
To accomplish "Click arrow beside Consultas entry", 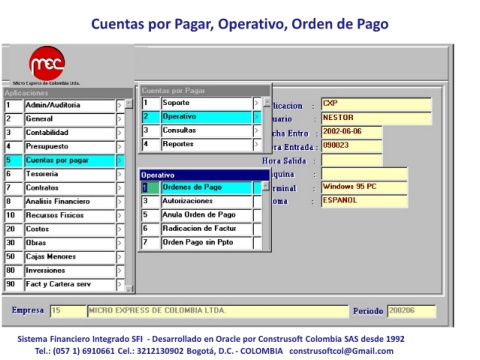I will tap(257, 131).
